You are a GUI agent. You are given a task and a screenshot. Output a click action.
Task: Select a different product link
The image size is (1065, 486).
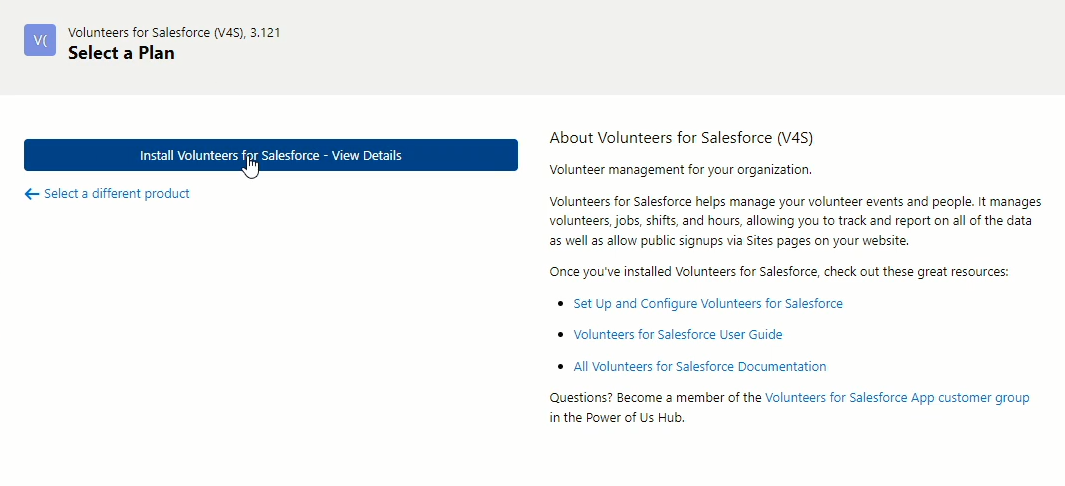117,193
